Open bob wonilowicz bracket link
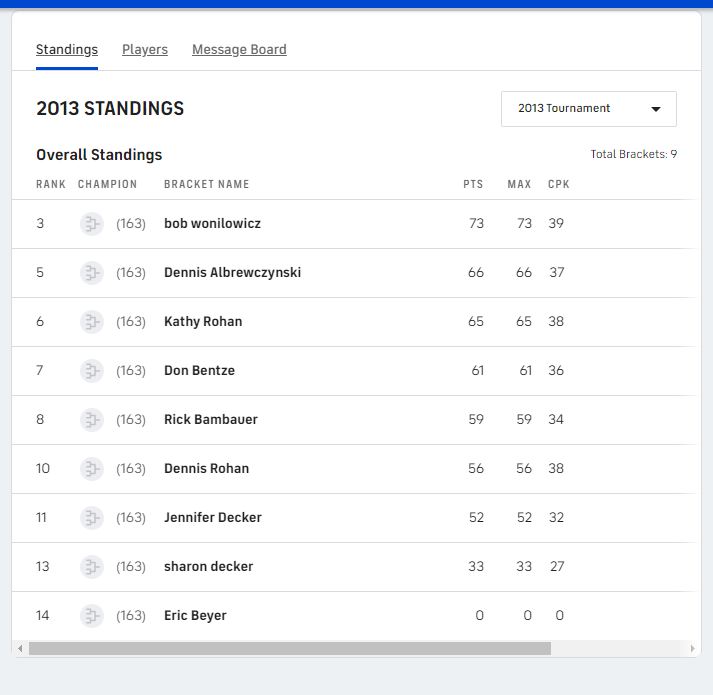Screen dimensions: 713x695 (212, 224)
